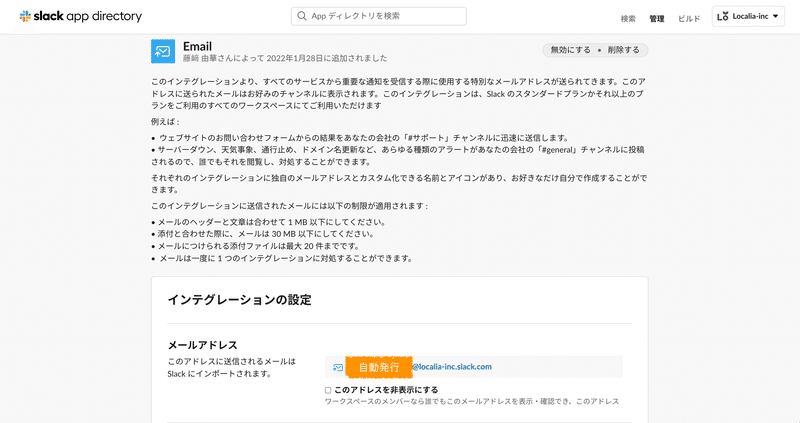Viewport: 800px width, 423px height.
Task: Click the Slack にインポートされます description
Action: (x=219, y=374)
